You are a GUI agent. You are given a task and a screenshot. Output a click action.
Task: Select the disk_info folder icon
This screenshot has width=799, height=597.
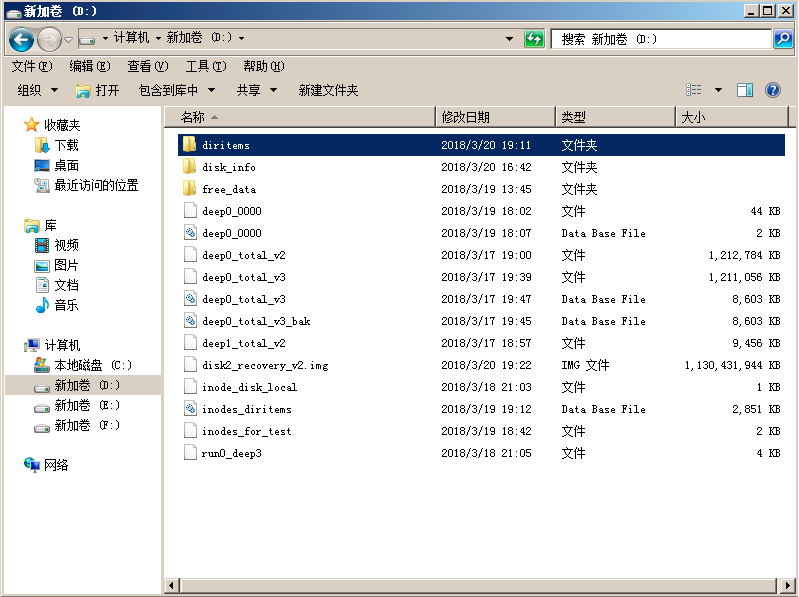point(190,167)
